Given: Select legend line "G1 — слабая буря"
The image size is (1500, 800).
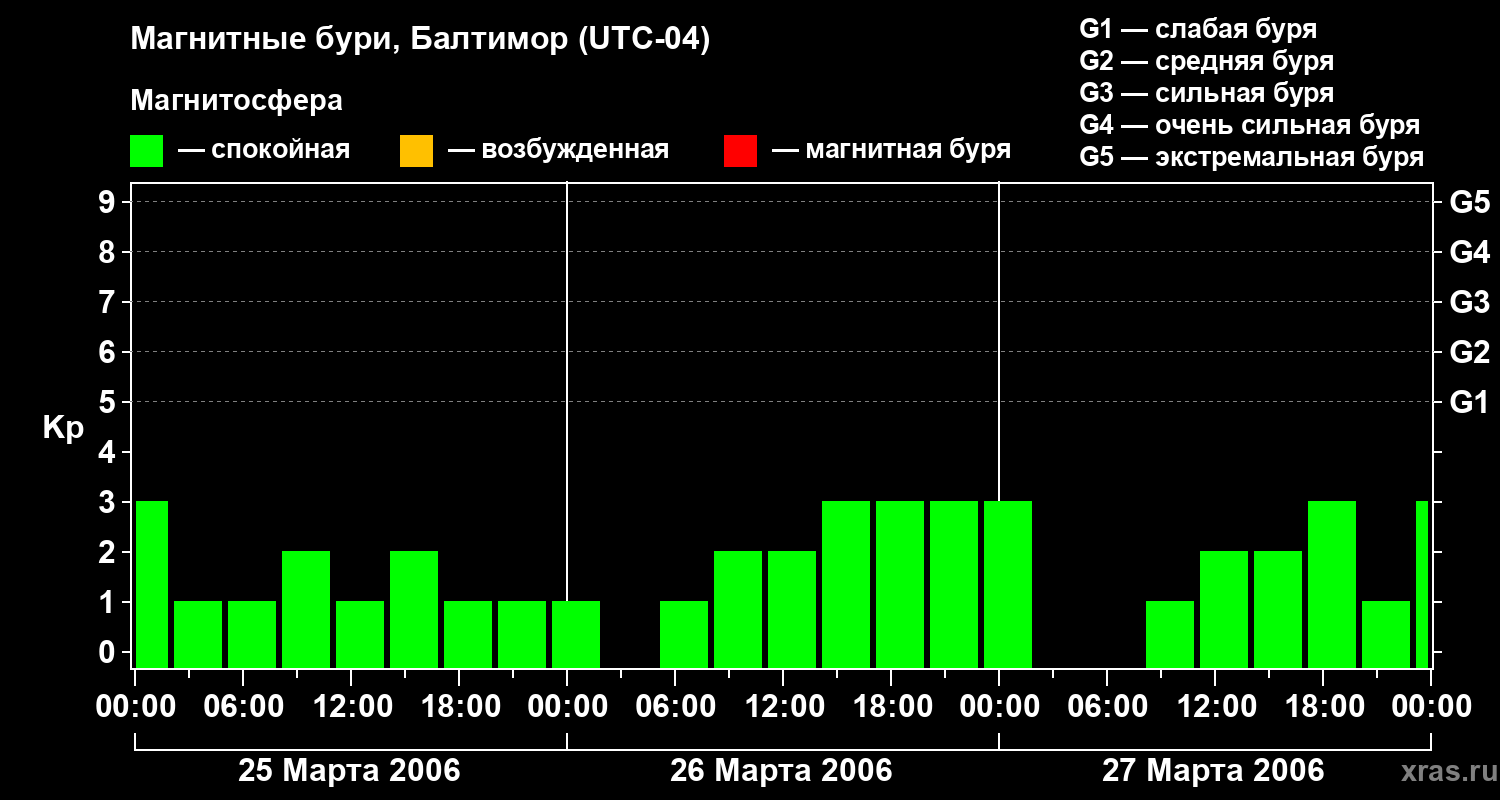Looking at the screenshot, I should (x=1198, y=29).
